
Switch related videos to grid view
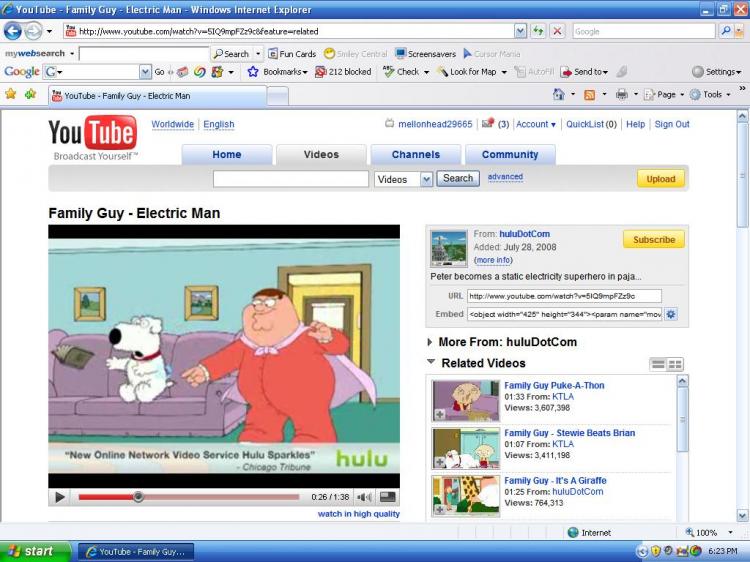[x=675, y=364]
